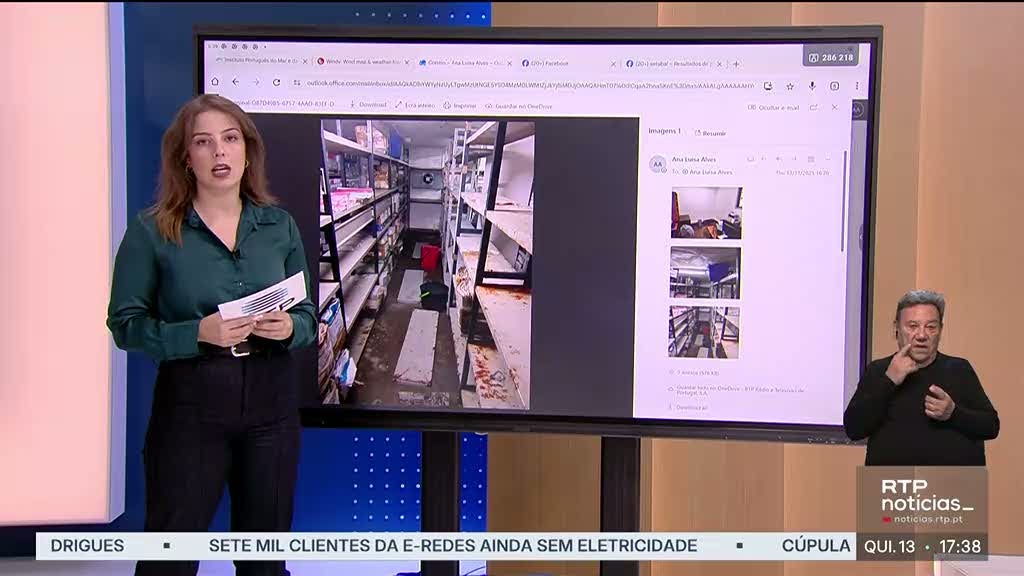
Task: Close the image preview with the X
Action: [834, 107]
